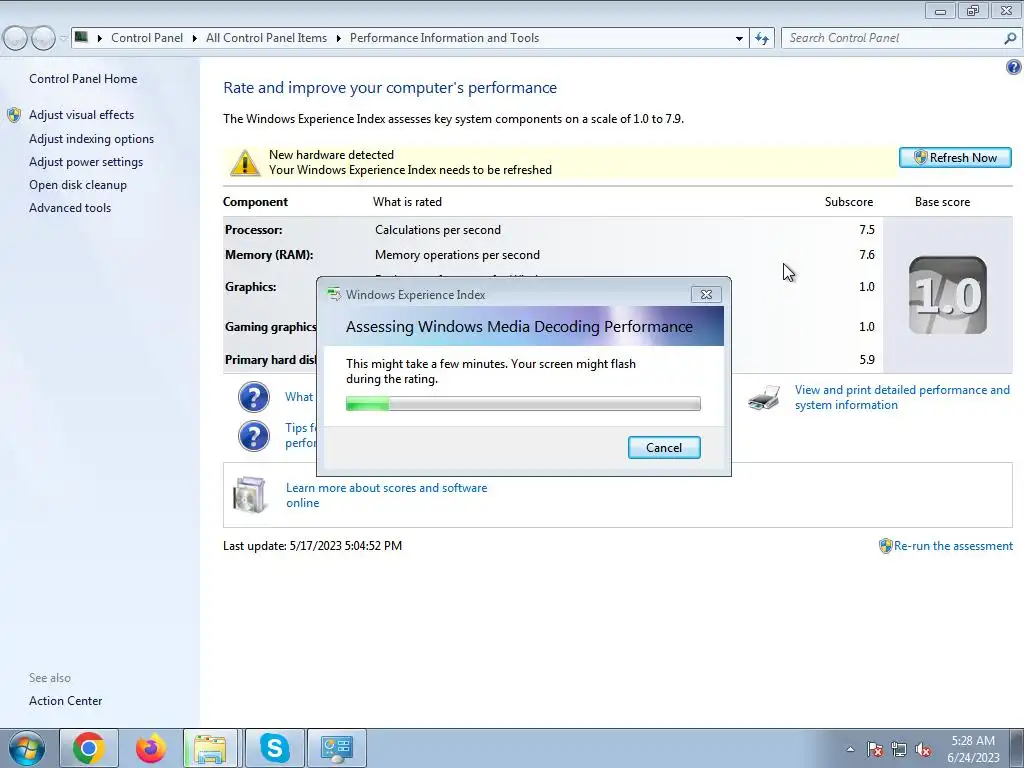Open Action Center link
Viewport: 1024px width, 768px height.
[65, 701]
